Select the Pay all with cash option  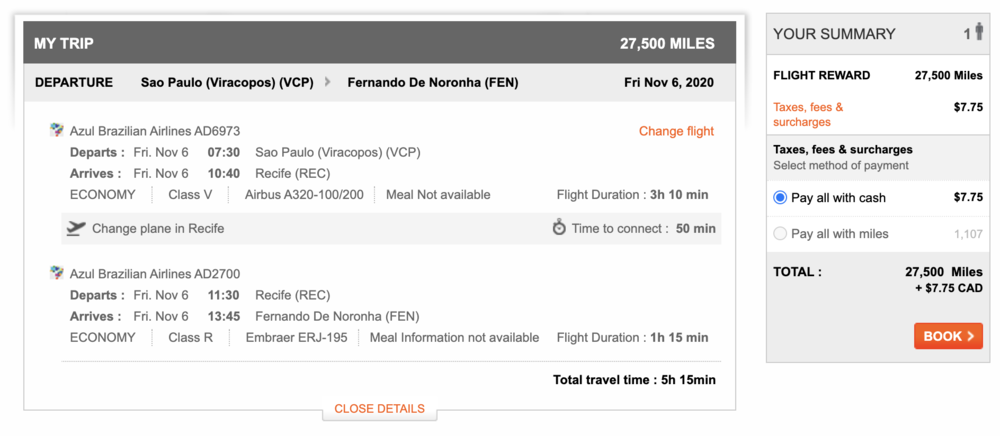(x=781, y=198)
